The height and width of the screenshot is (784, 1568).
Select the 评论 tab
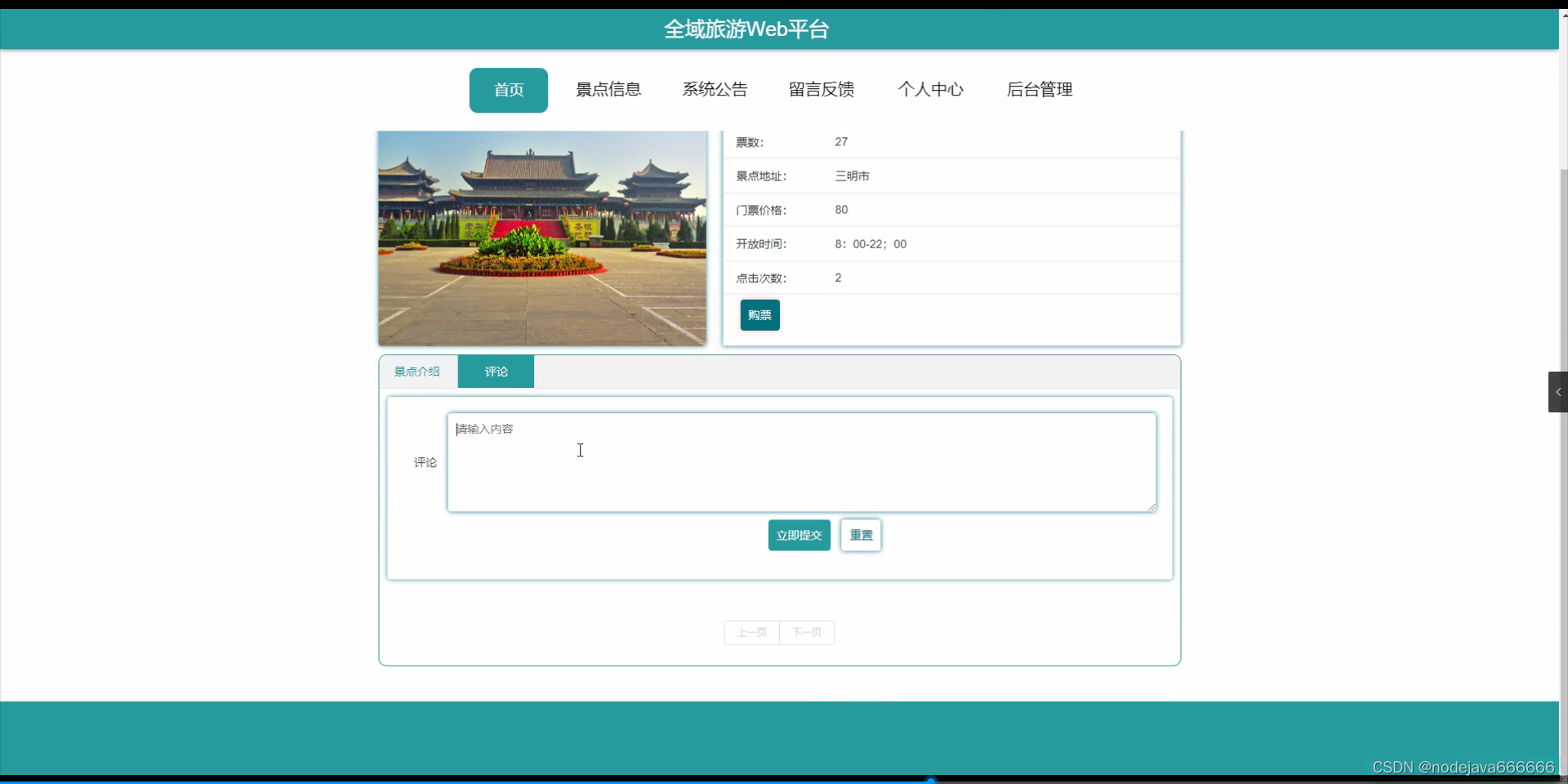point(496,372)
